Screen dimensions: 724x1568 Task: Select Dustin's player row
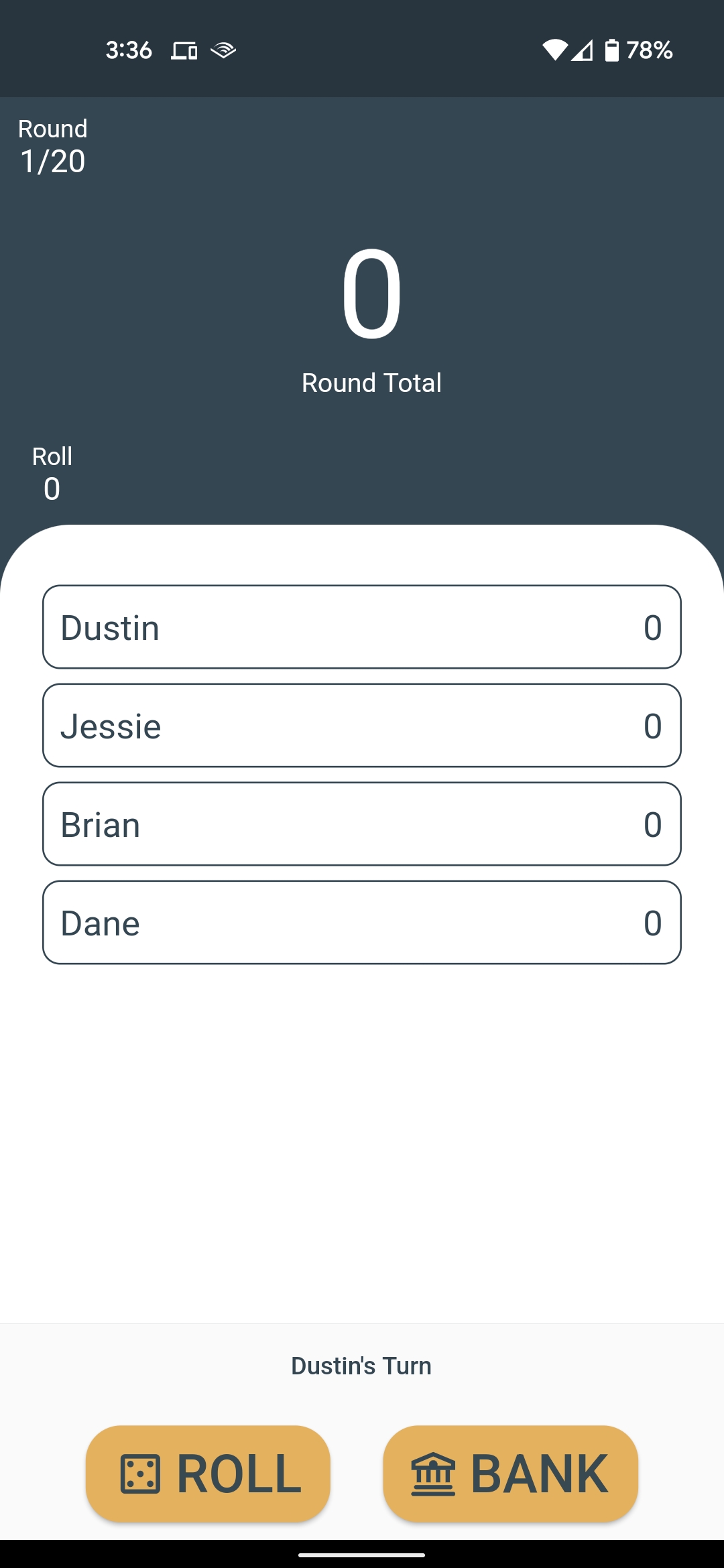pyautogui.click(x=362, y=627)
